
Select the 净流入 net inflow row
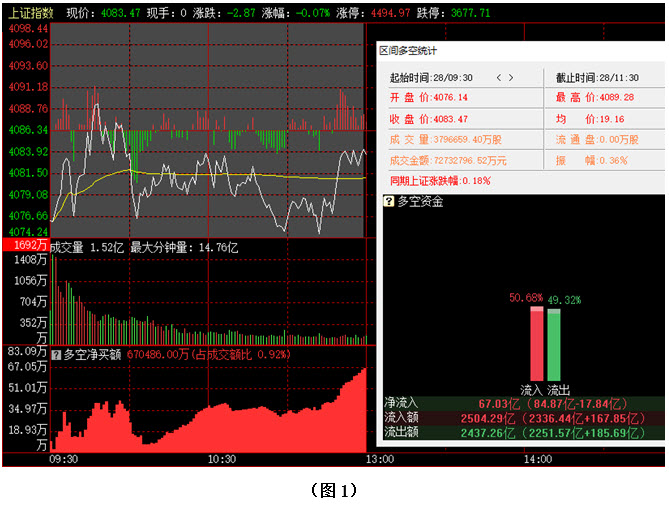click(523, 403)
